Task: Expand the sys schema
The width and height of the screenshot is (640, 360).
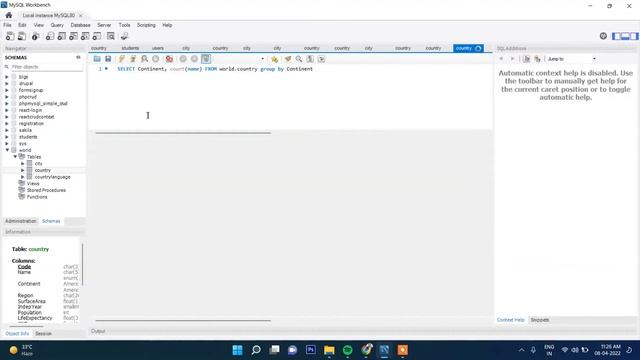Action: pos(7,144)
